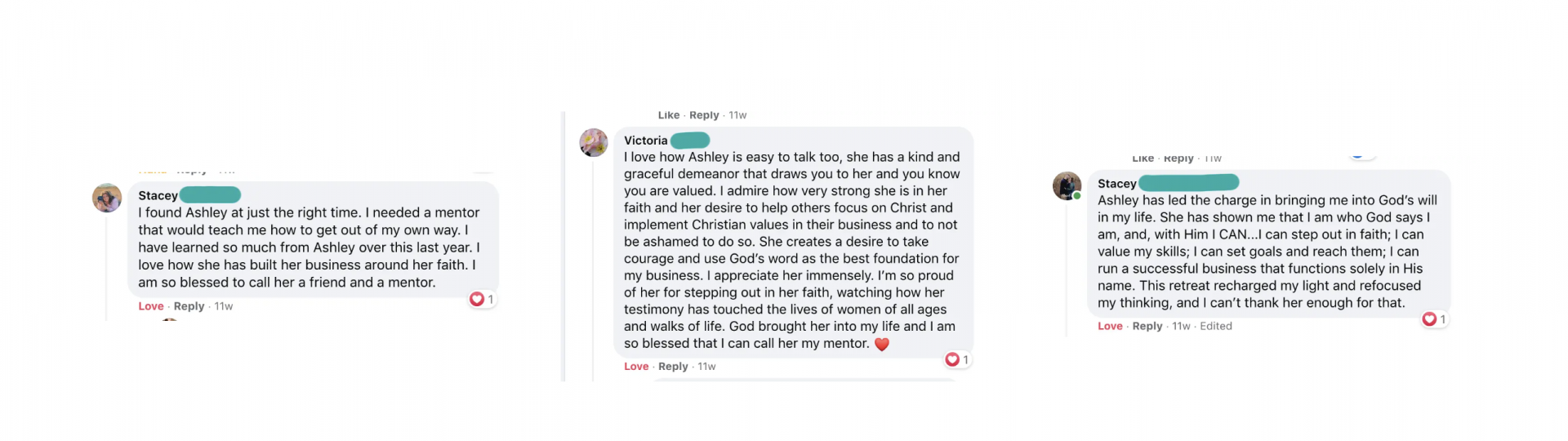Click Stacey's name on the "led the charge" comment
Image resolution: width=1568 pixels, height=441 pixels.
pos(1116,184)
